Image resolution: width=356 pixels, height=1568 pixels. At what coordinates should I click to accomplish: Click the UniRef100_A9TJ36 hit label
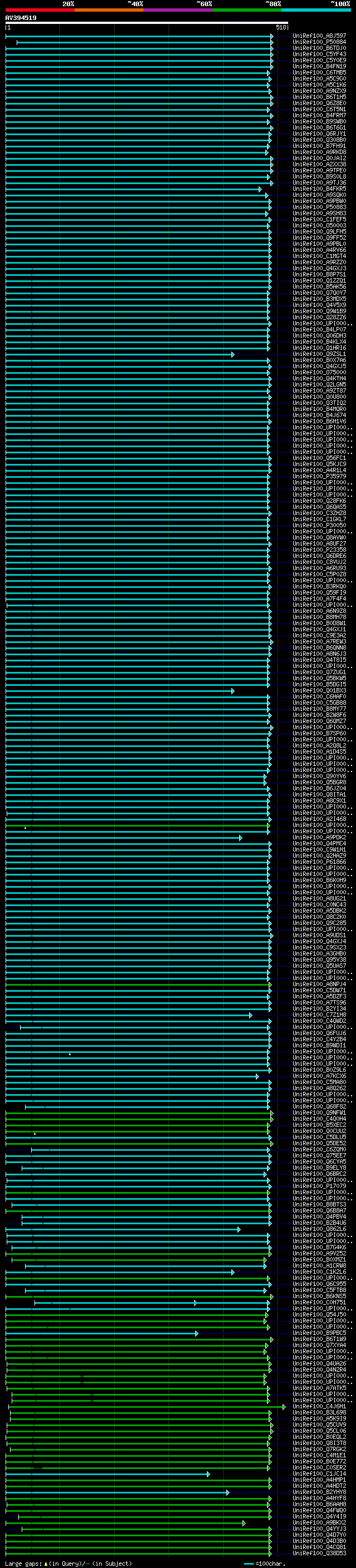pyautogui.click(x=319, y=182)
